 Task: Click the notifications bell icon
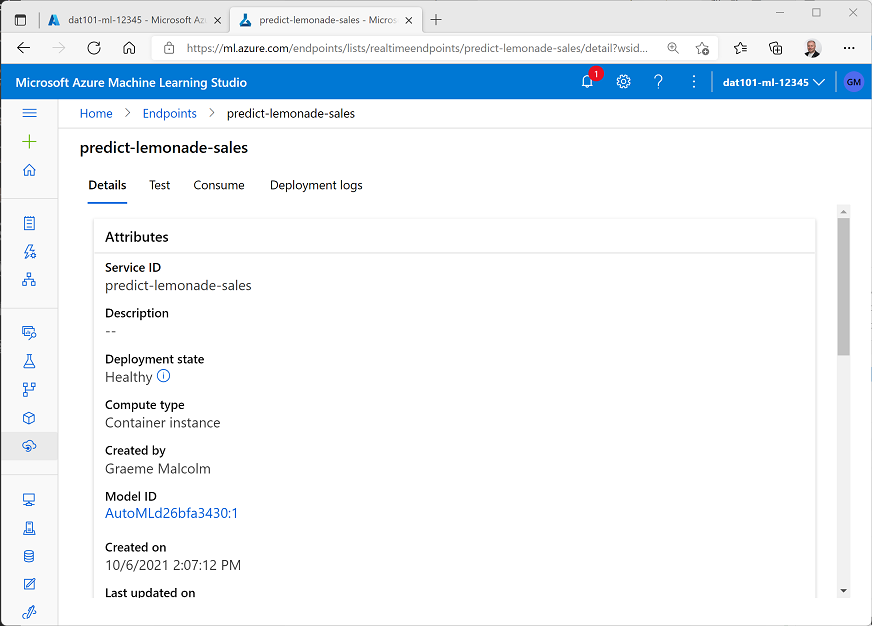point(587,81)
